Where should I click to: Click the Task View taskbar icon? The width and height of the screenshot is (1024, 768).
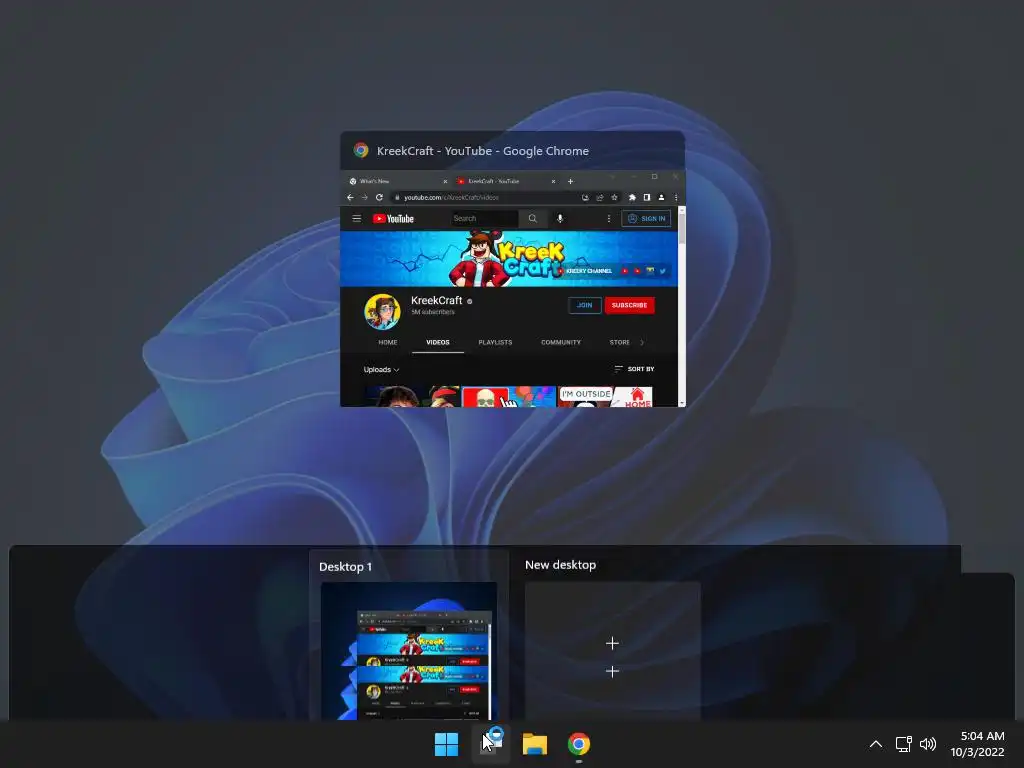[490, 743]
